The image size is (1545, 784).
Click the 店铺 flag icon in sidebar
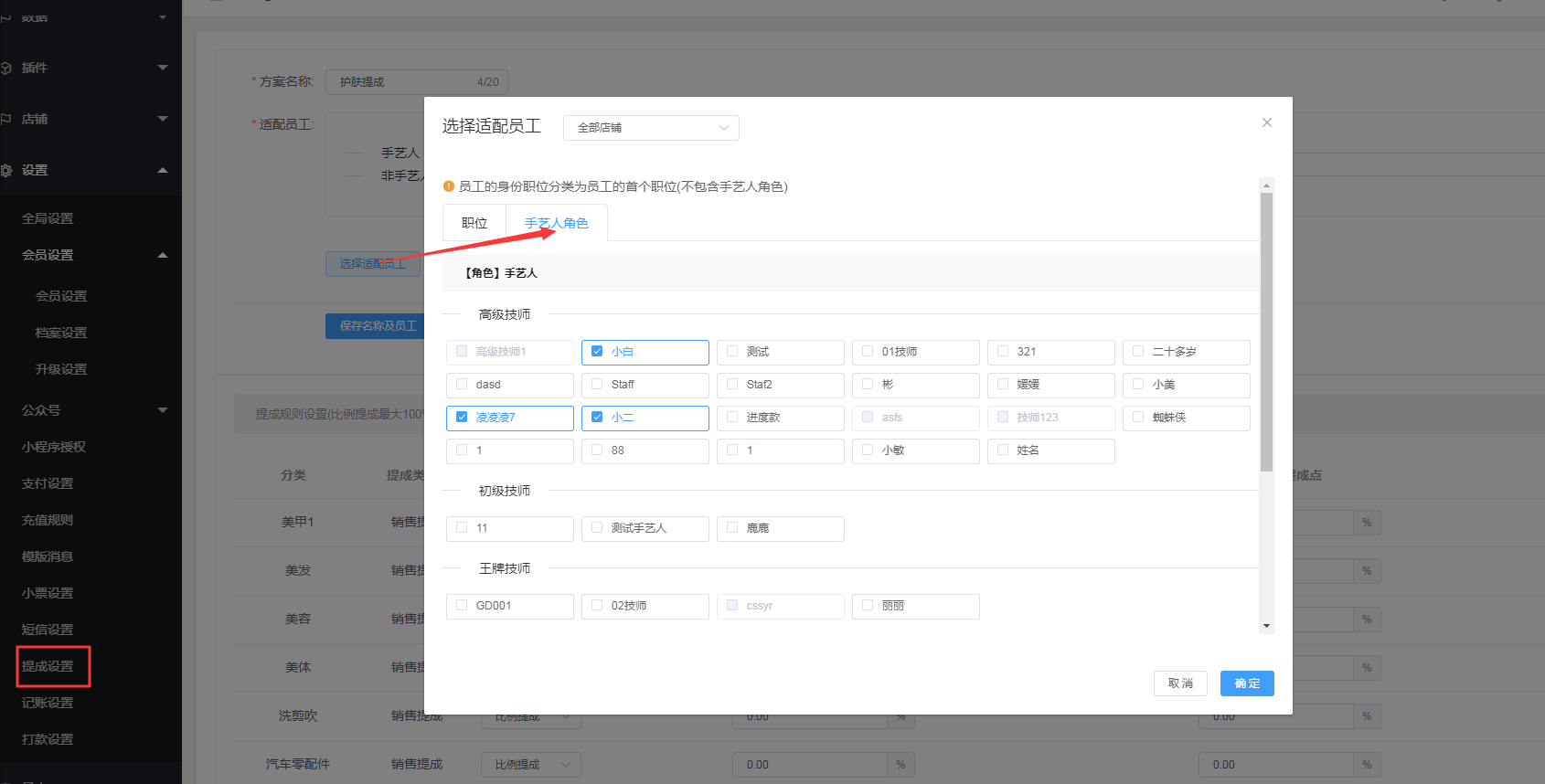coord(6,119)
